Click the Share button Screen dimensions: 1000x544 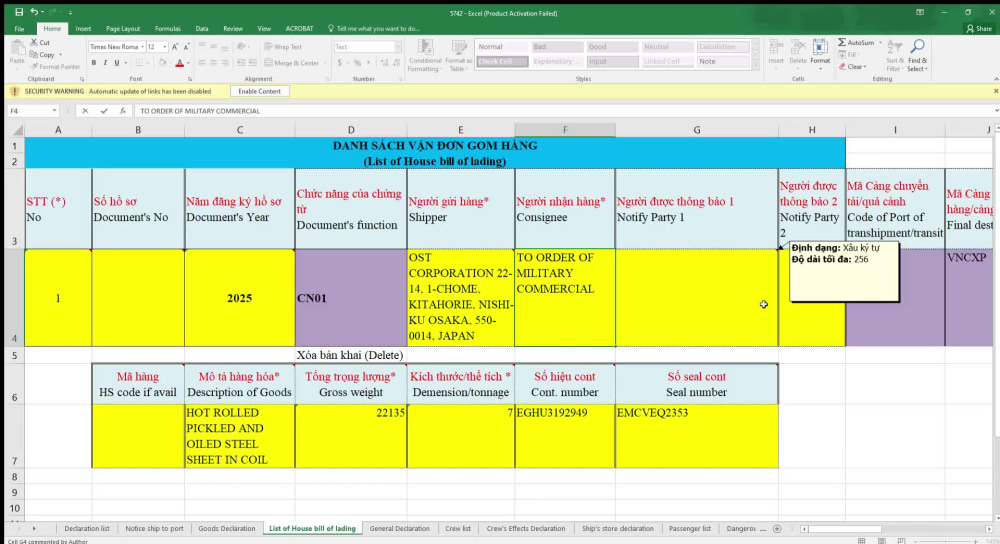[980, 29]
